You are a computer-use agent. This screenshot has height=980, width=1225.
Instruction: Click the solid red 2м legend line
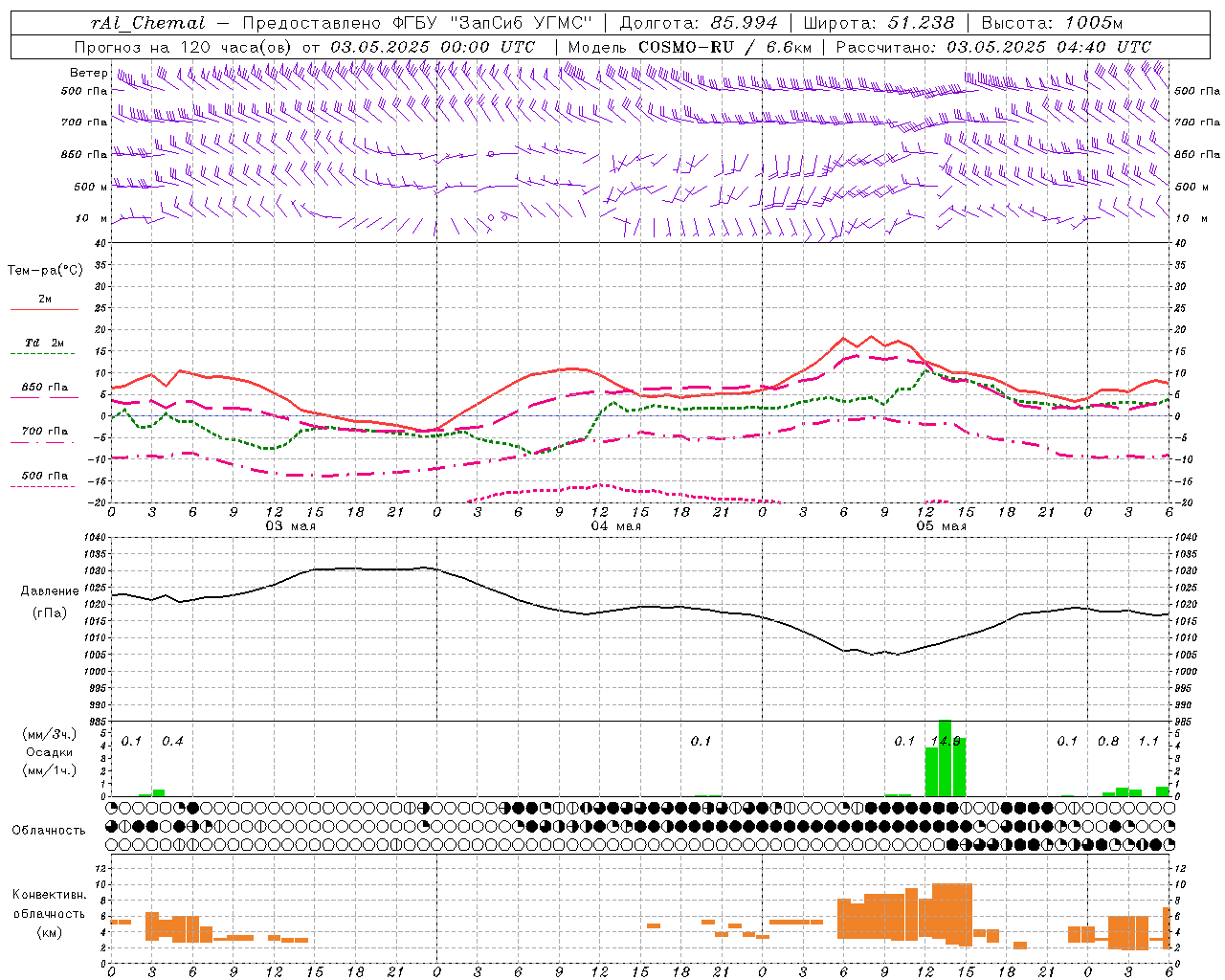44,309
